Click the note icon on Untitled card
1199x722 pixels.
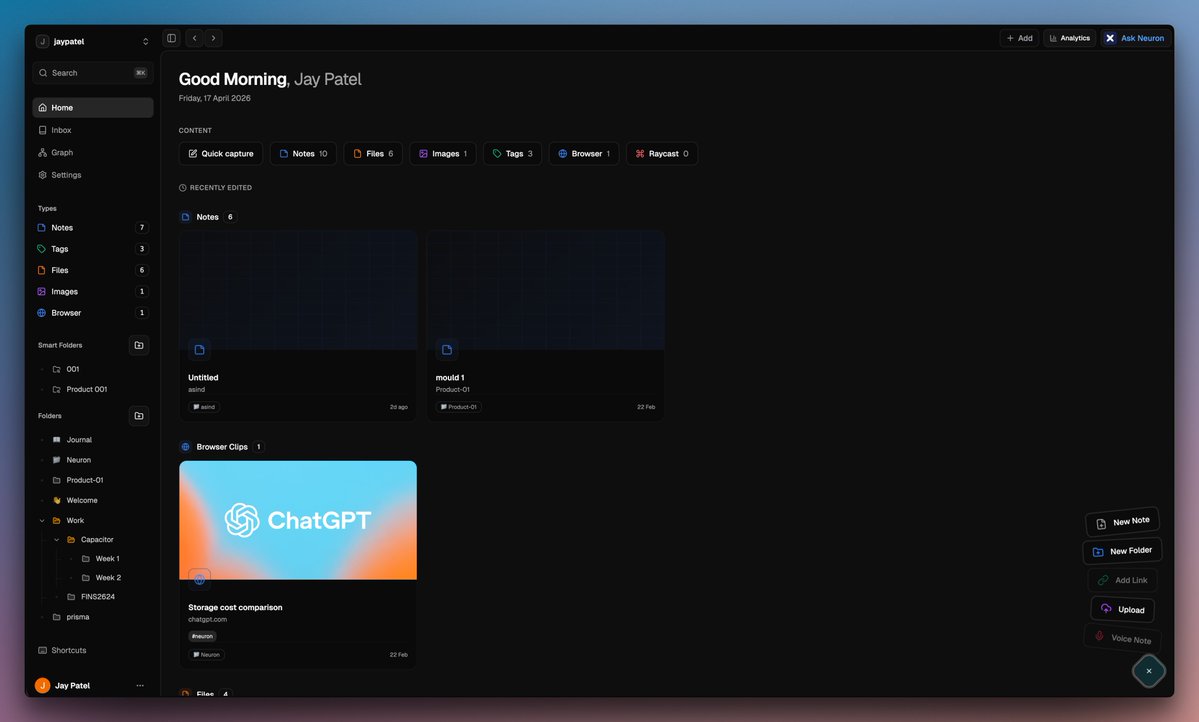click(200, 350)
